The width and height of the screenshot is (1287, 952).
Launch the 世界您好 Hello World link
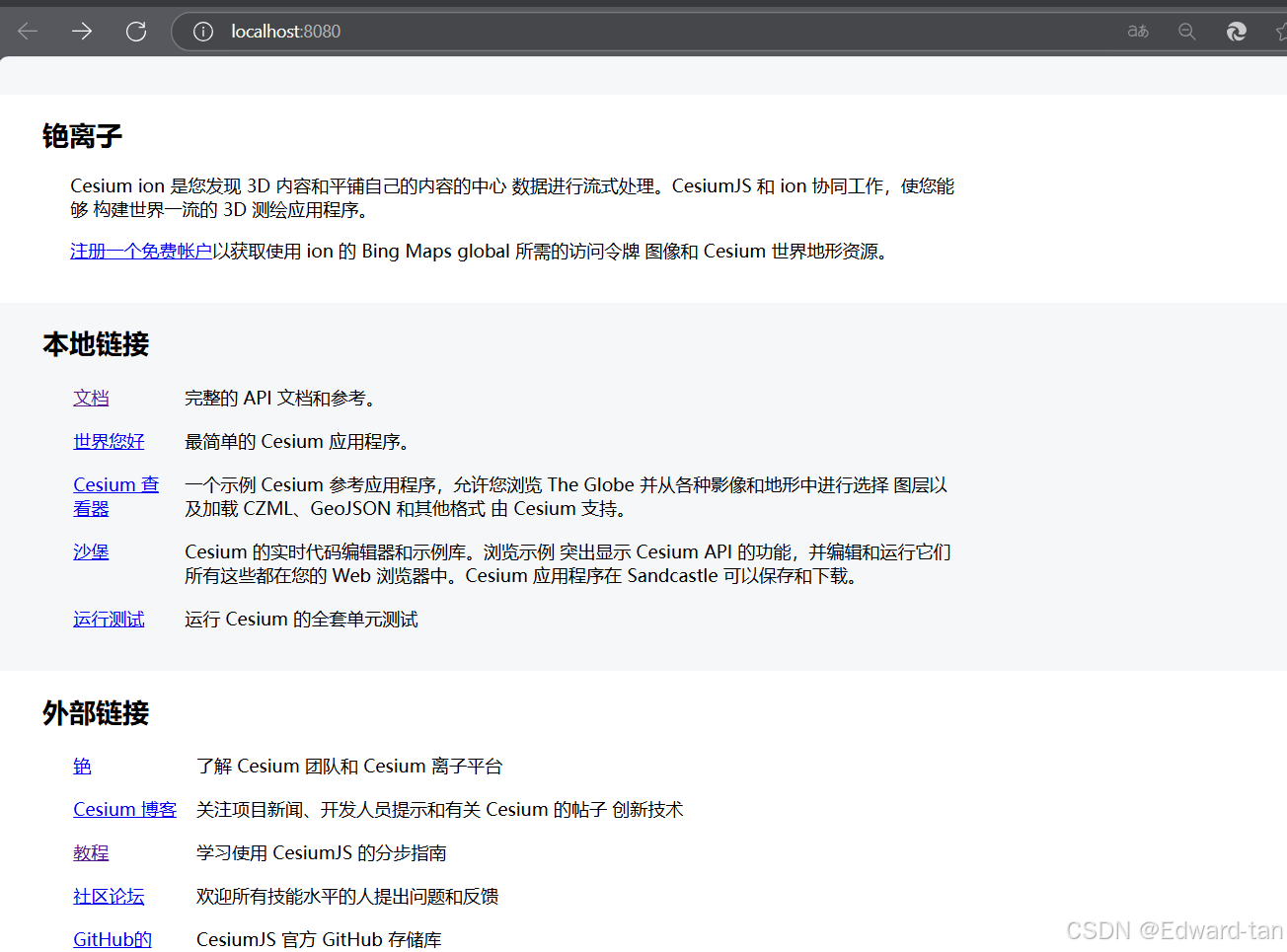coord(109,441)
